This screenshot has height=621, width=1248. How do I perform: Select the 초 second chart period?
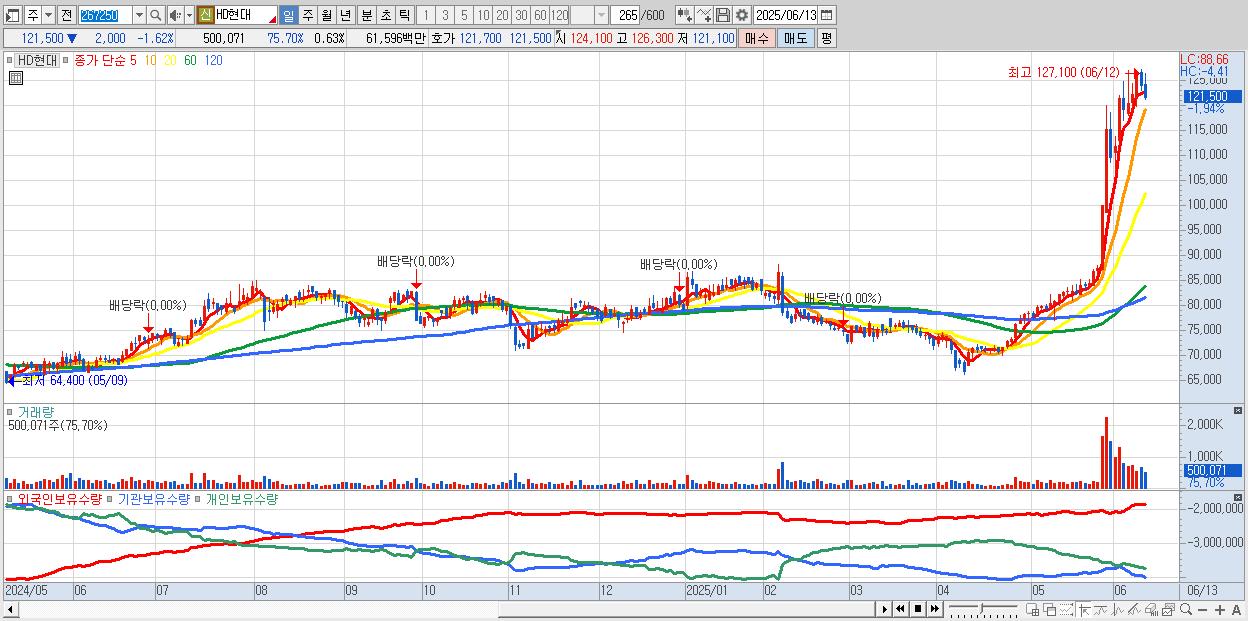(385, 15)
